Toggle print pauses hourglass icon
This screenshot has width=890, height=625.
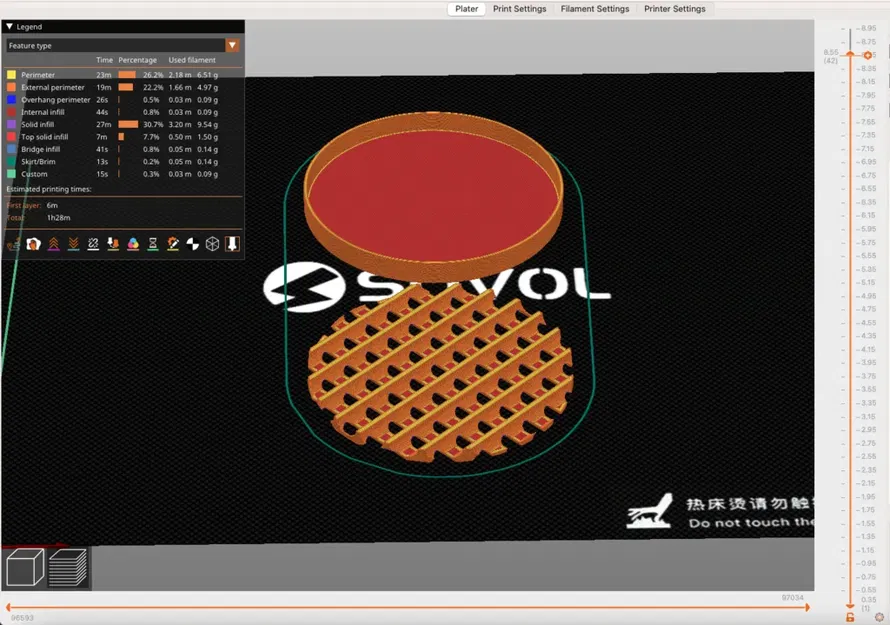click(153, 244)
